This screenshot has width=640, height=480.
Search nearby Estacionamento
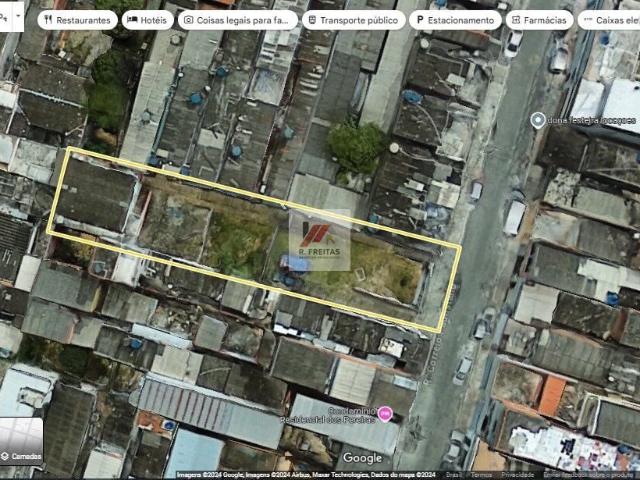[x=455, y=20]
